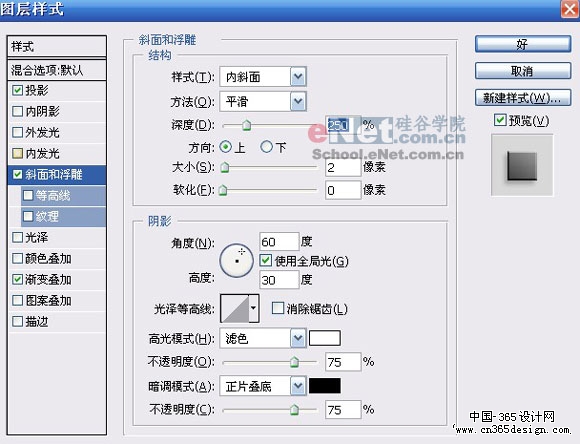Select direction 下 radio button
The height and width of the screenshot is (444, 580).
[266, 147]
